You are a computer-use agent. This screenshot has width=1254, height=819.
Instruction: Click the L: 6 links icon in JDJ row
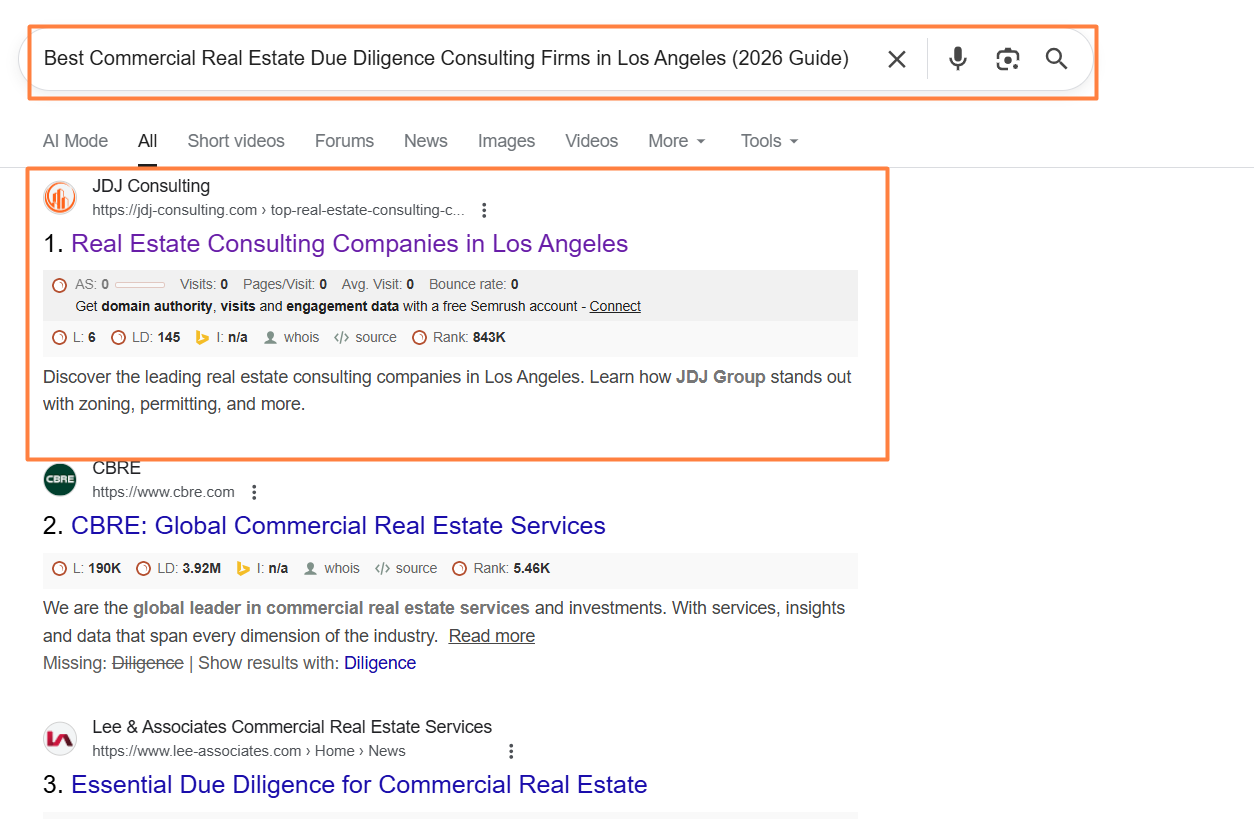(x=59, y=338)
